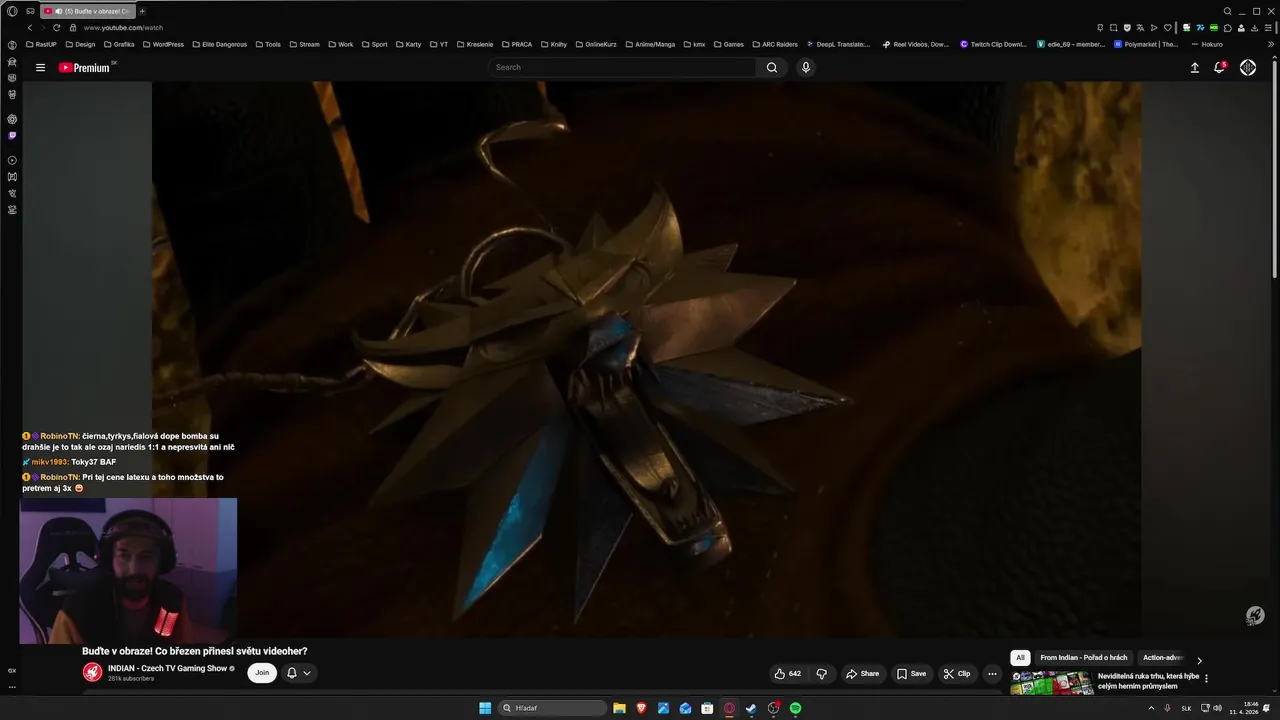Viewport: 1280px width, 720px height.
Task: Open Opera menu logo button
Action: tap(12, 11)
